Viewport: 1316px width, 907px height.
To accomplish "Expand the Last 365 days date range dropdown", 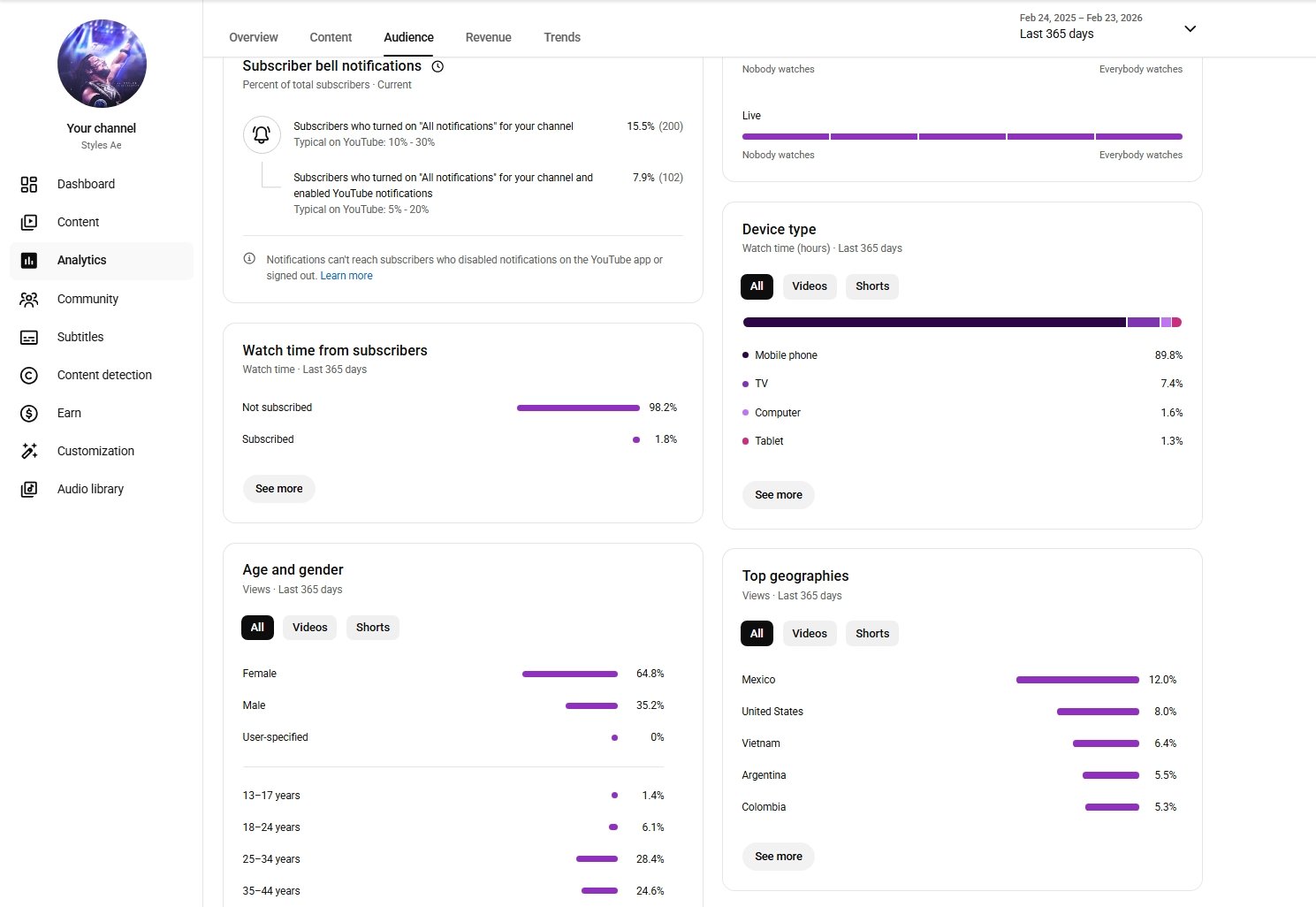I will coord(1190,28).
